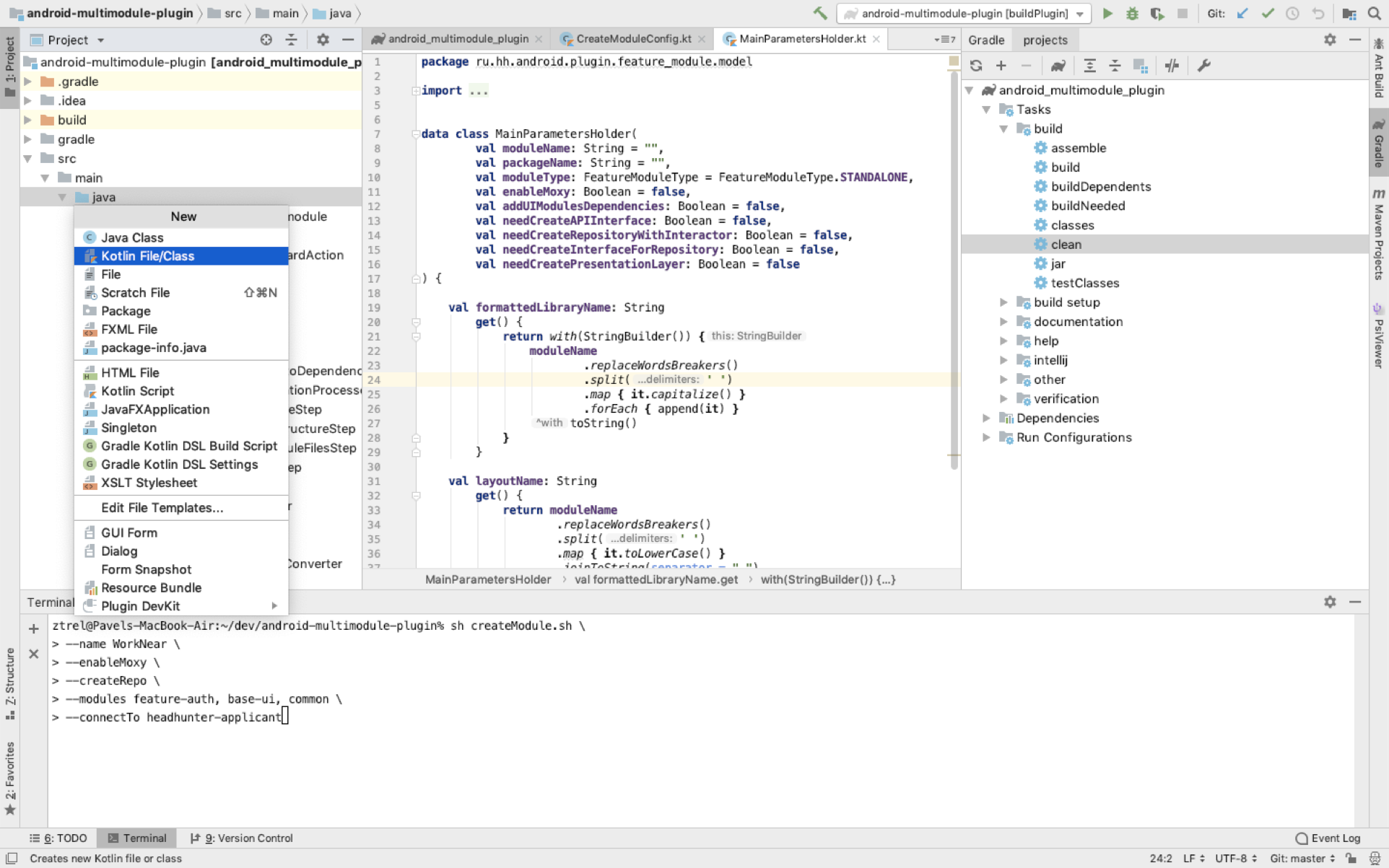Collapse the src folder in project tree
The image size is (1389, 868).
pyautogui.click(x=28, y=159)
